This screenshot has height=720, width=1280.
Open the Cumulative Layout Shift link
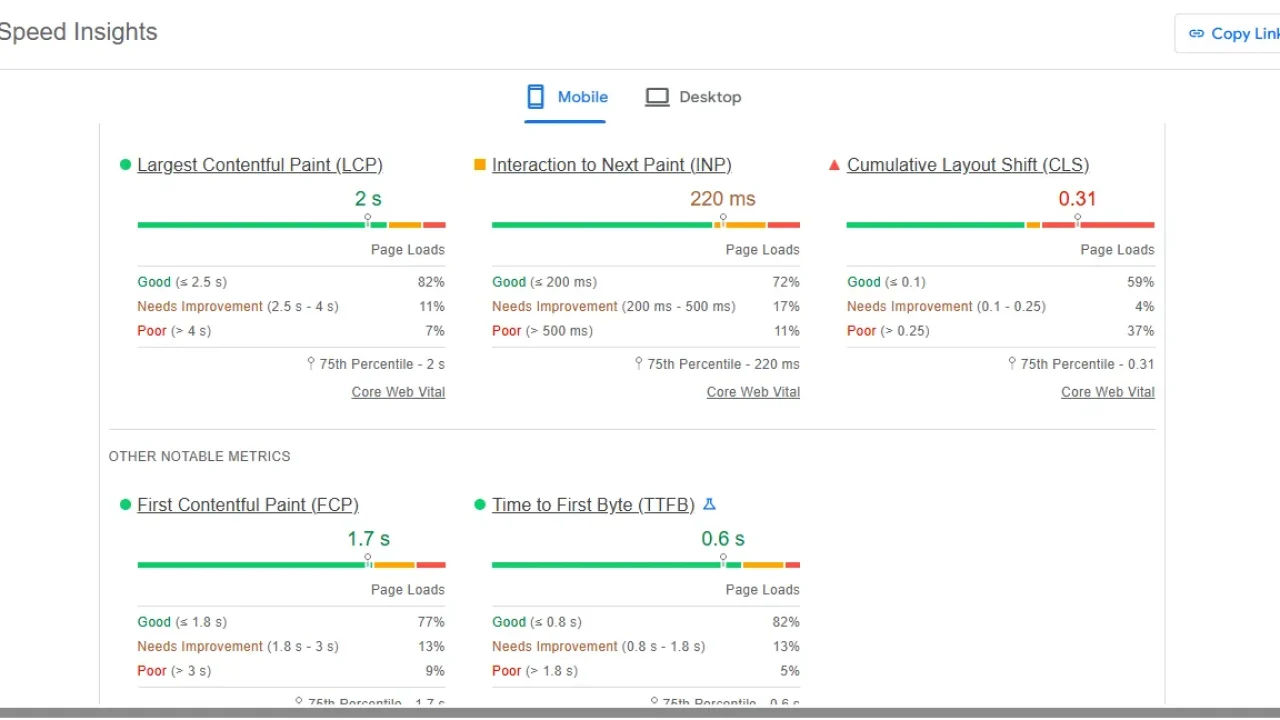(968, 164)
